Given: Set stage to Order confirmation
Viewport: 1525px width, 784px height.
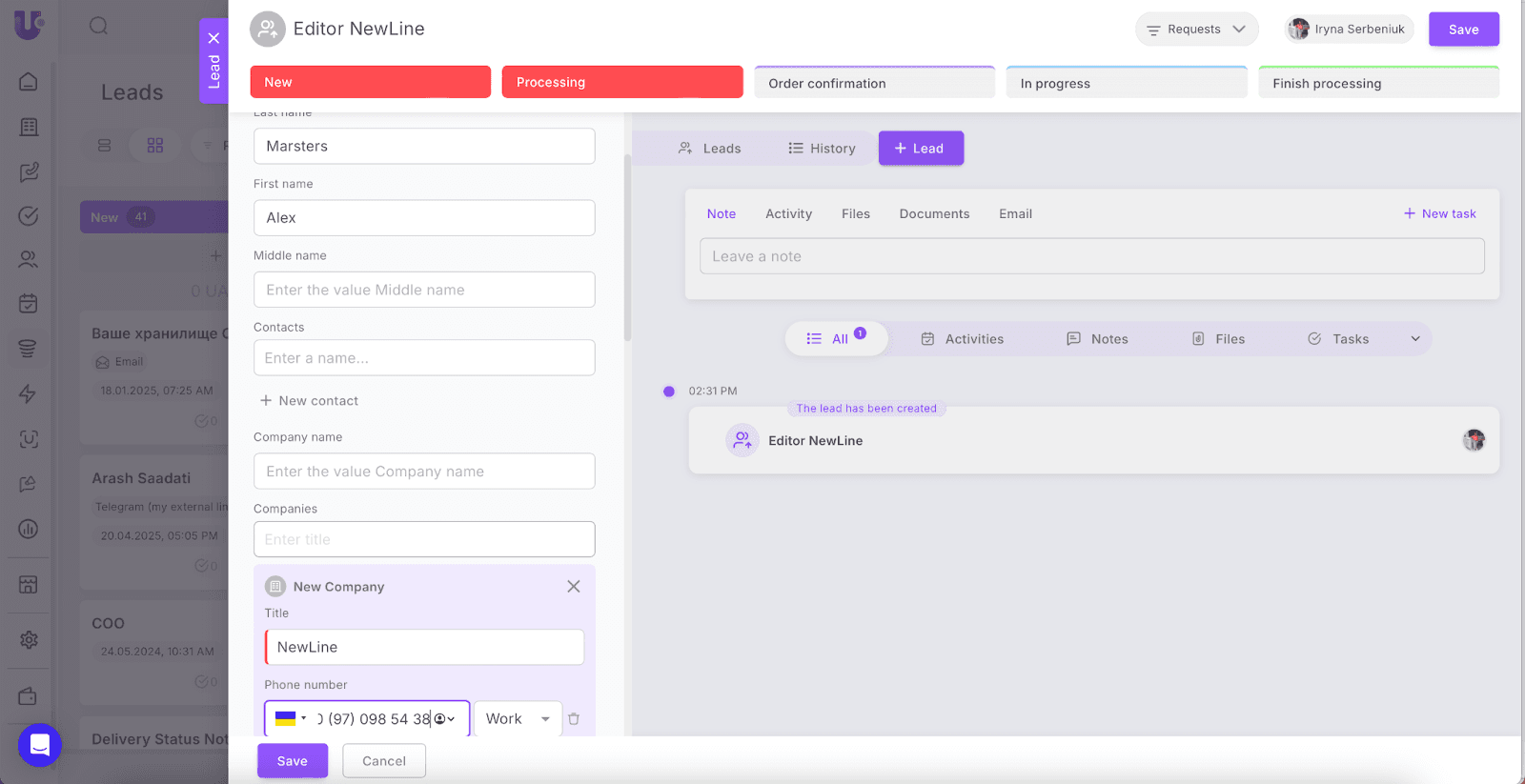Looking at the screenshot, I should (874, 84).
